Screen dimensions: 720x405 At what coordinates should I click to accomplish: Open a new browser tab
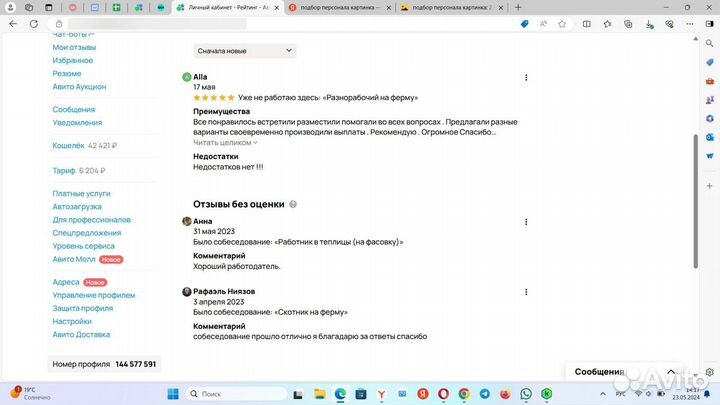(518, 7)
